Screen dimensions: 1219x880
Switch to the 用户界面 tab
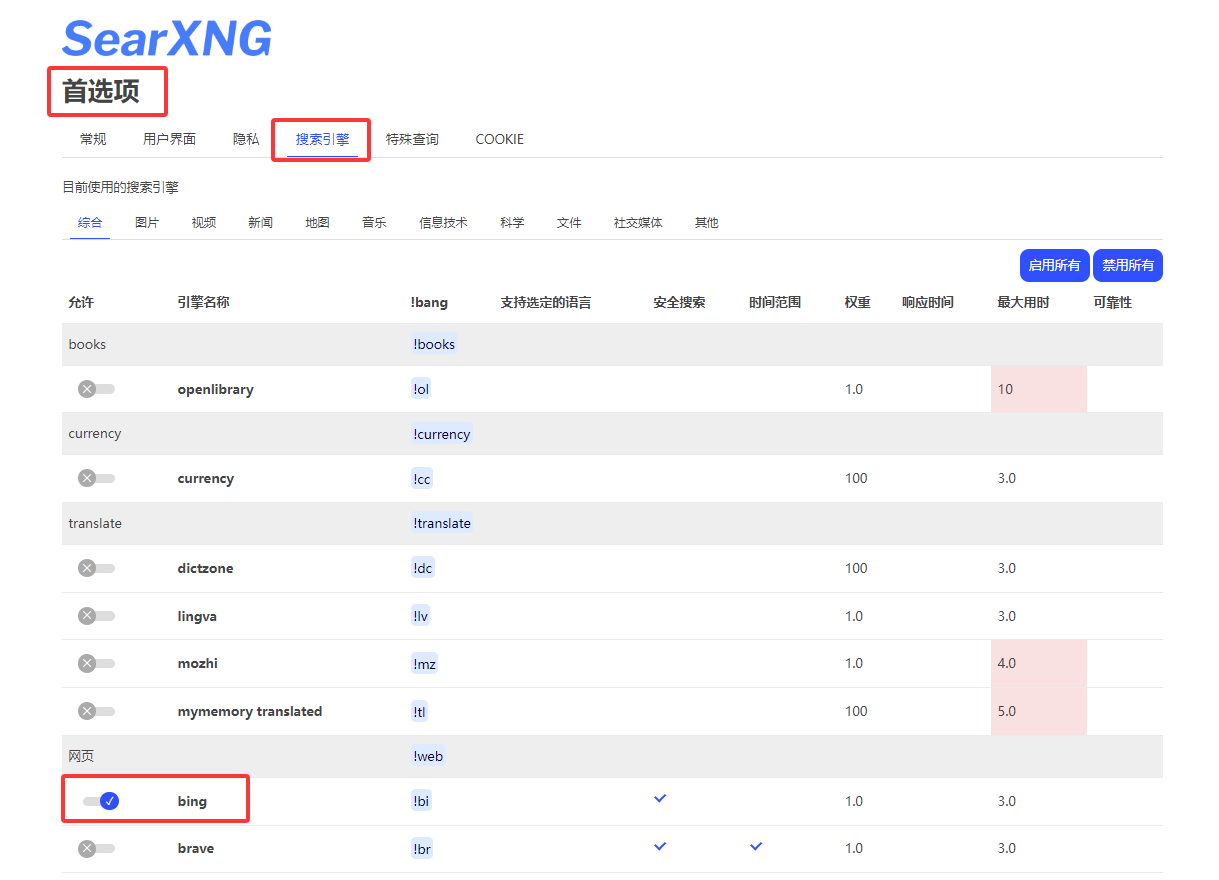click(x=169, y=139)
